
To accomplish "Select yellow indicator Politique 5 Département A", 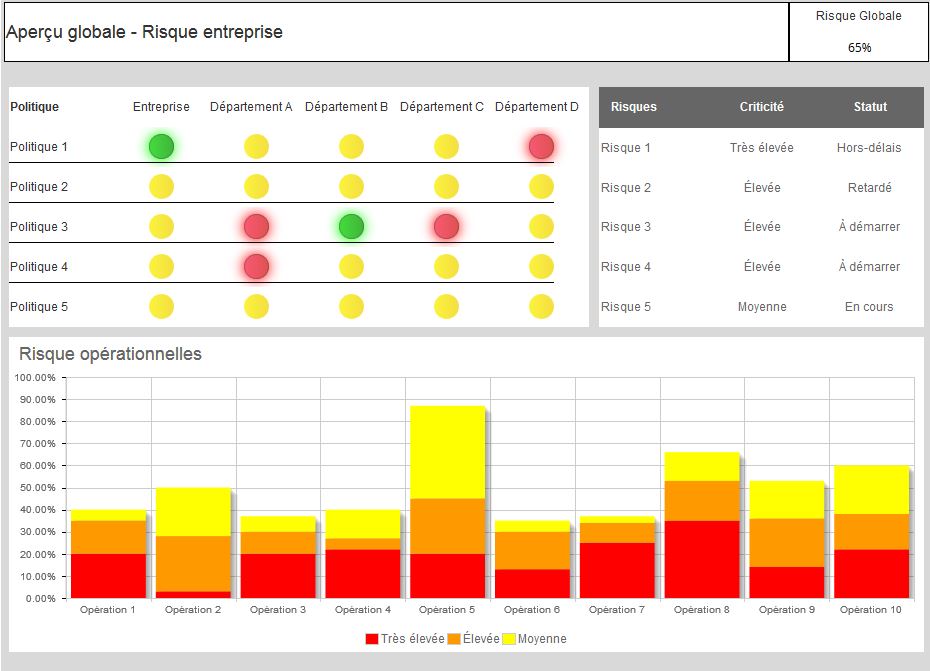I will click(x=256, y=307).
